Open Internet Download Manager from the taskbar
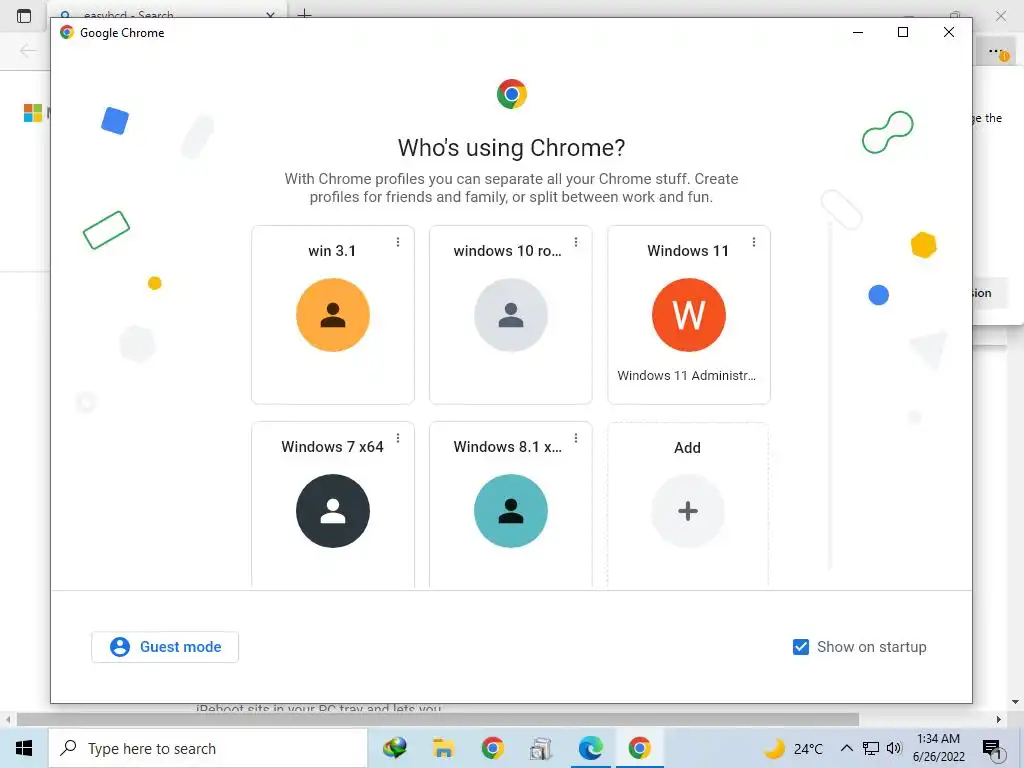The height and width of the screenshot is (768, 1024). click(x=394, y=748)
